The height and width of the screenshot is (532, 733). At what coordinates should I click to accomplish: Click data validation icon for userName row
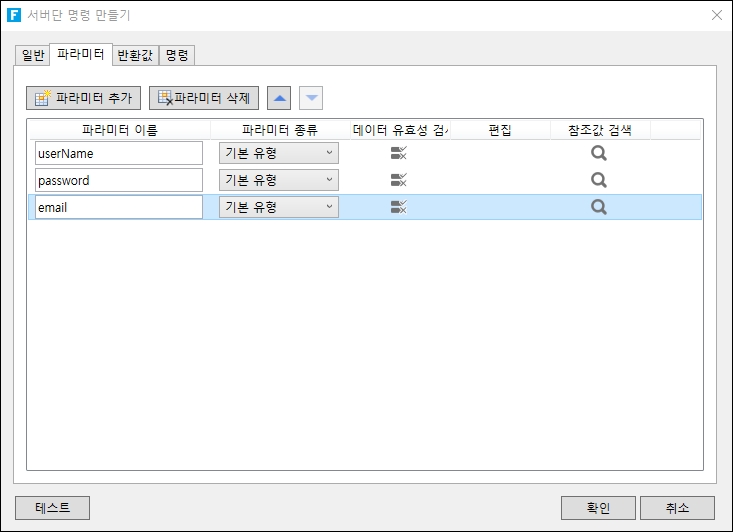click(398, 153)
